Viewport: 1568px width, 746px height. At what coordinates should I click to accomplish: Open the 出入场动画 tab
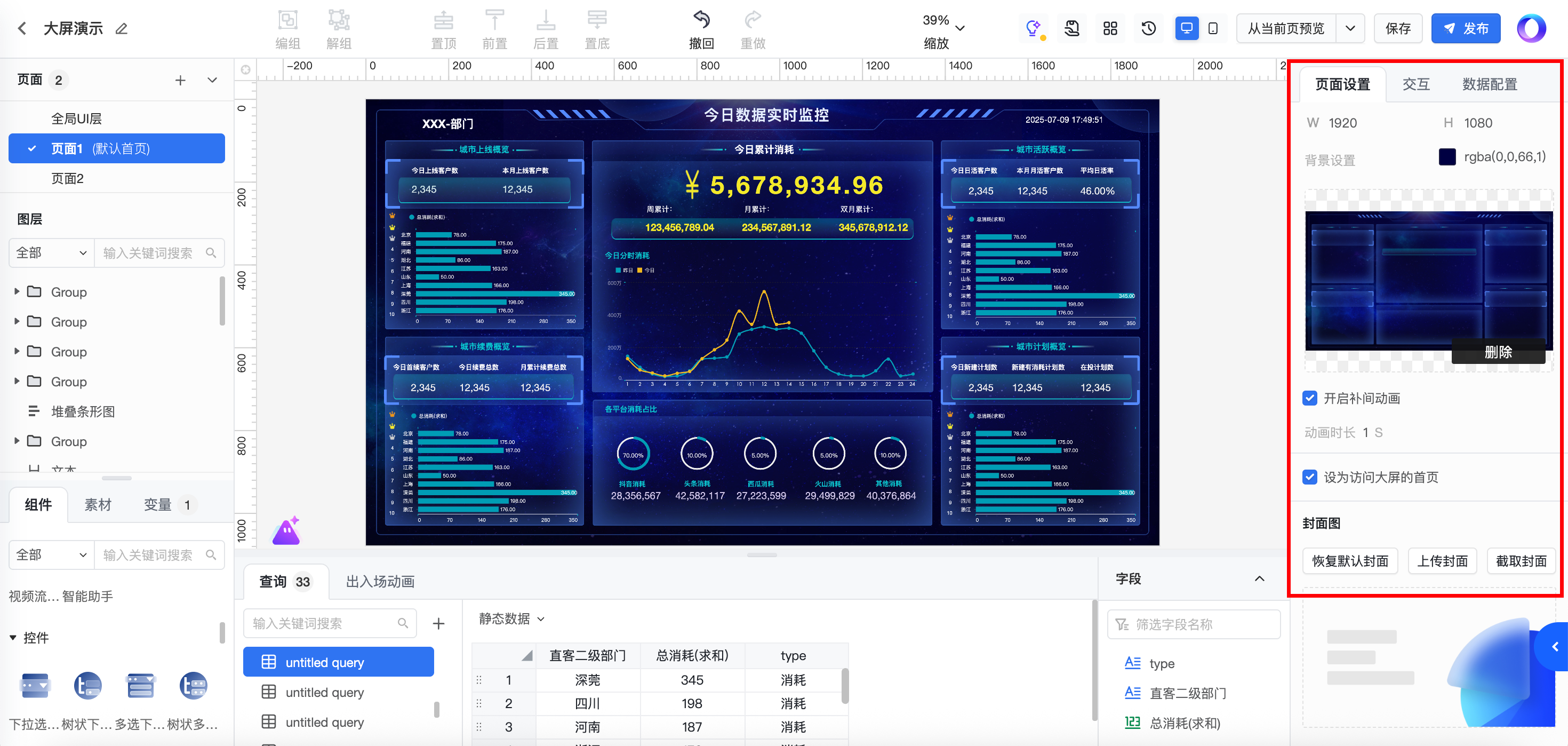click(380, 582)
